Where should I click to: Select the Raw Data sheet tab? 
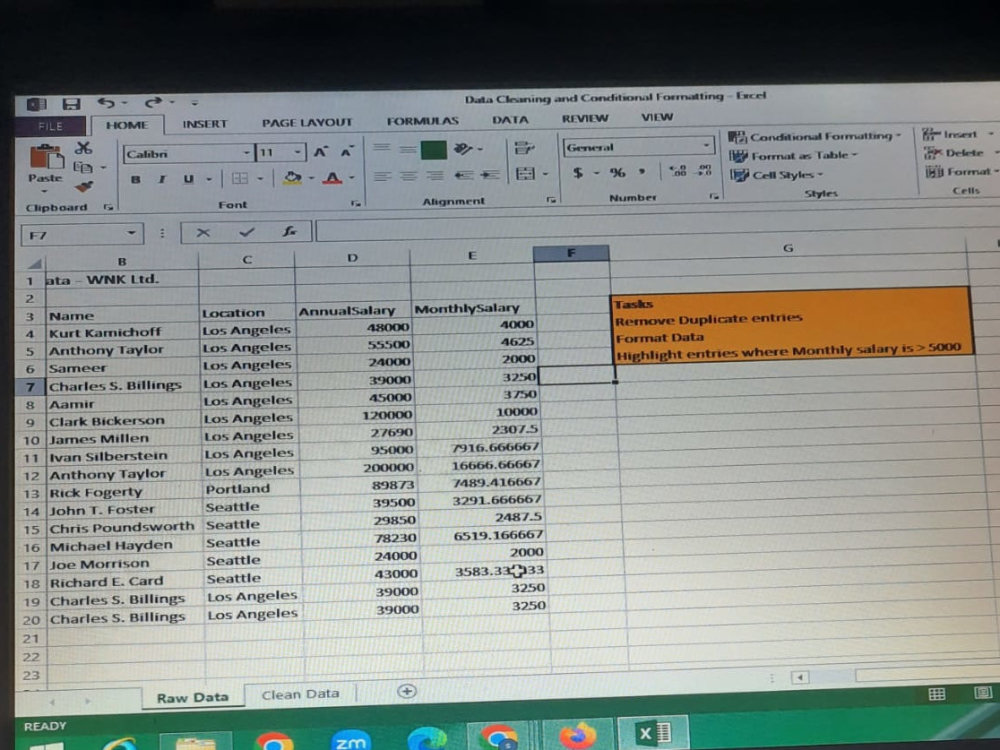193,697
